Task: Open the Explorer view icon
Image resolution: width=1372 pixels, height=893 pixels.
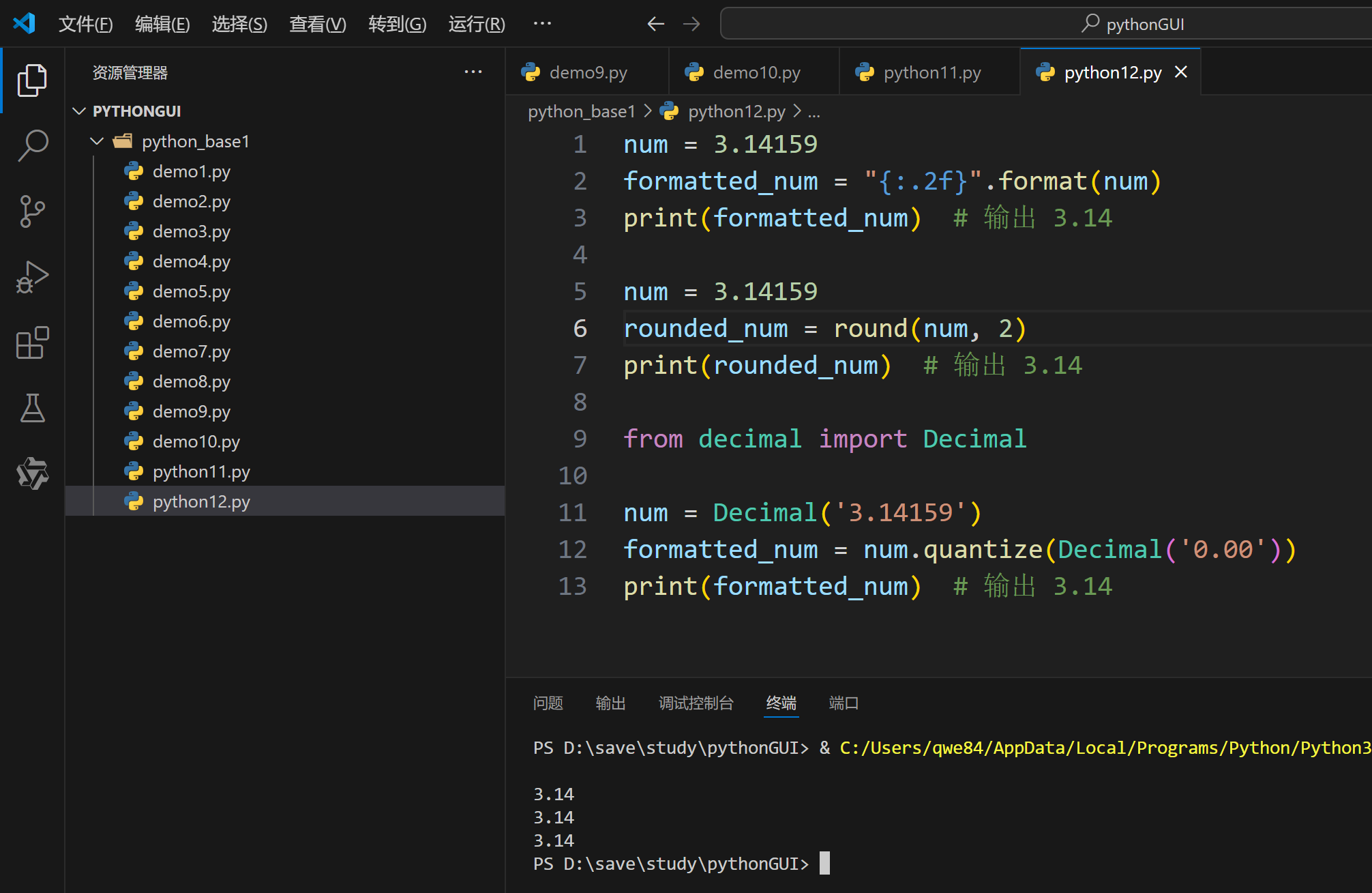Action: click(32, 80)
